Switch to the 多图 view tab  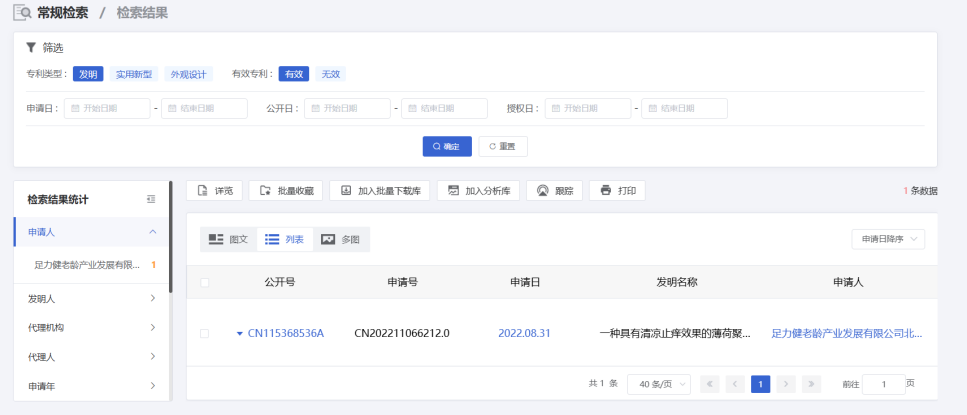pos(341,239)
